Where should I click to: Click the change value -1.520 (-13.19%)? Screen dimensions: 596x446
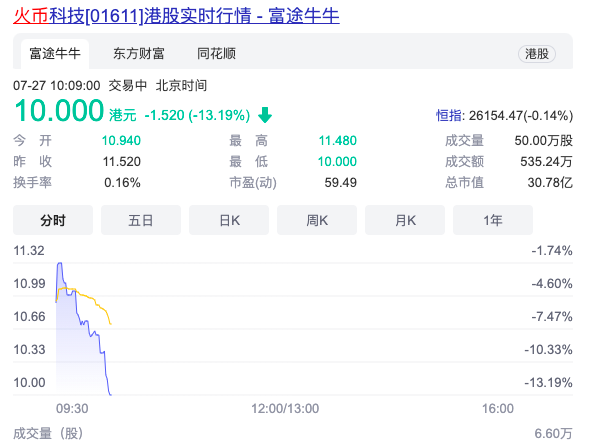[x=197, y=115]
